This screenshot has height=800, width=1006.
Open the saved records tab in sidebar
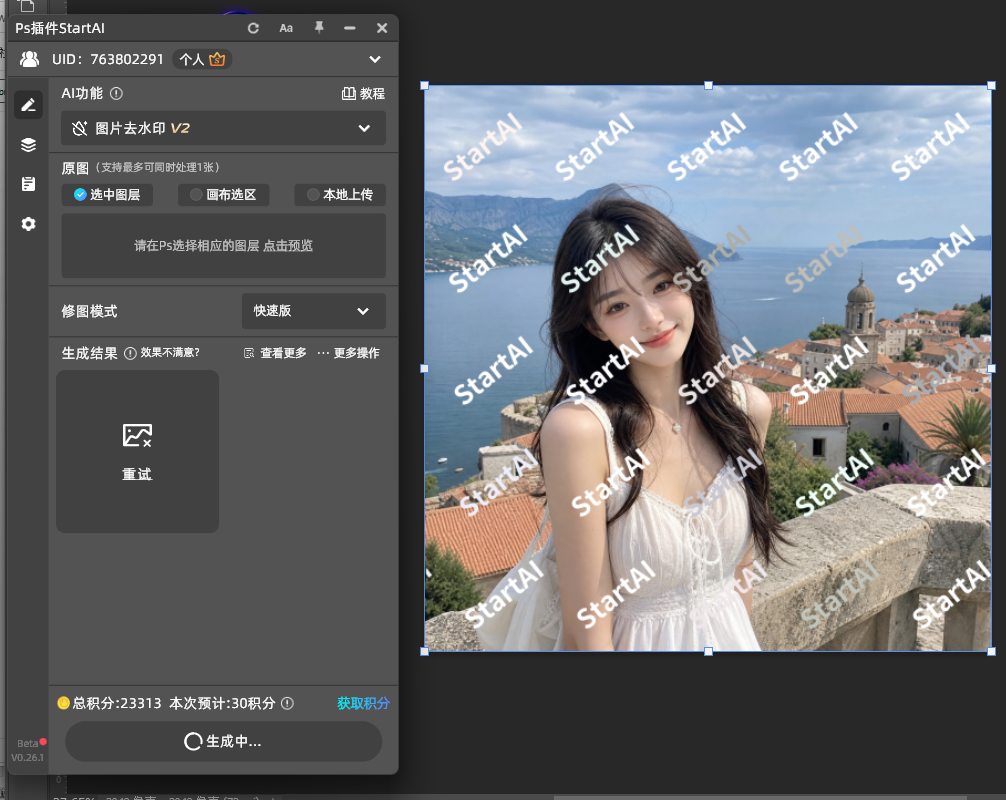(28, 184)
